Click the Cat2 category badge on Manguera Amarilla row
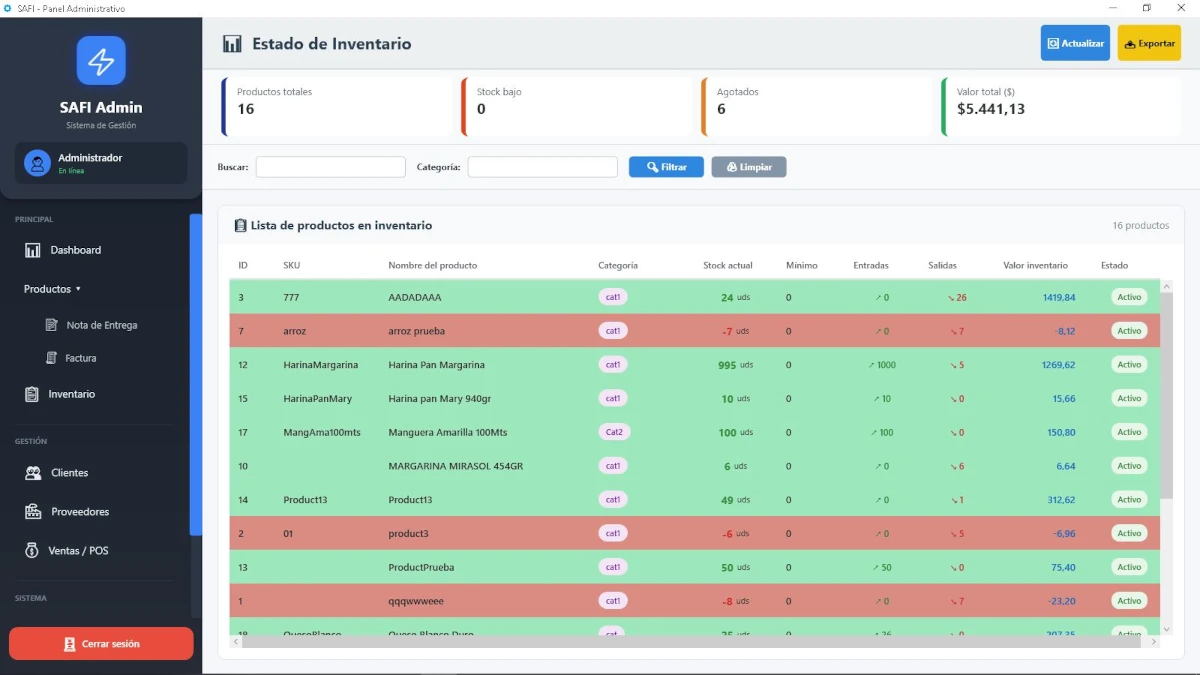Image resolution: width=1200 pixels, height=675 pixels. (613, 431)
